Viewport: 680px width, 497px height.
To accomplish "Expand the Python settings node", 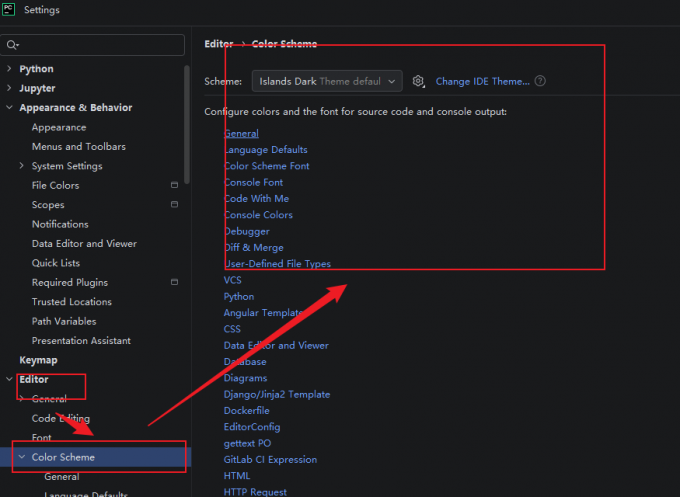I will [x=9, y=69].
